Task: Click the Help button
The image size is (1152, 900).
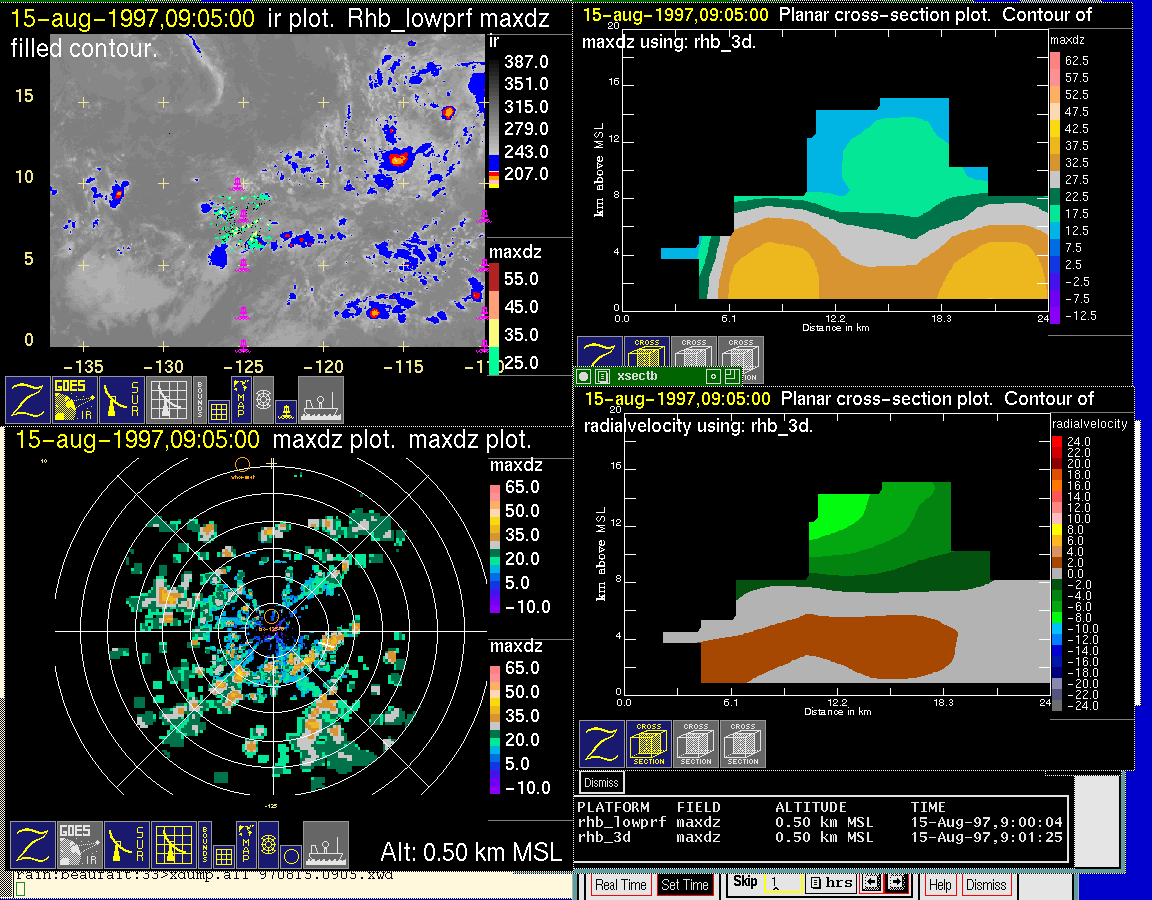Action: tap(940, 885)
